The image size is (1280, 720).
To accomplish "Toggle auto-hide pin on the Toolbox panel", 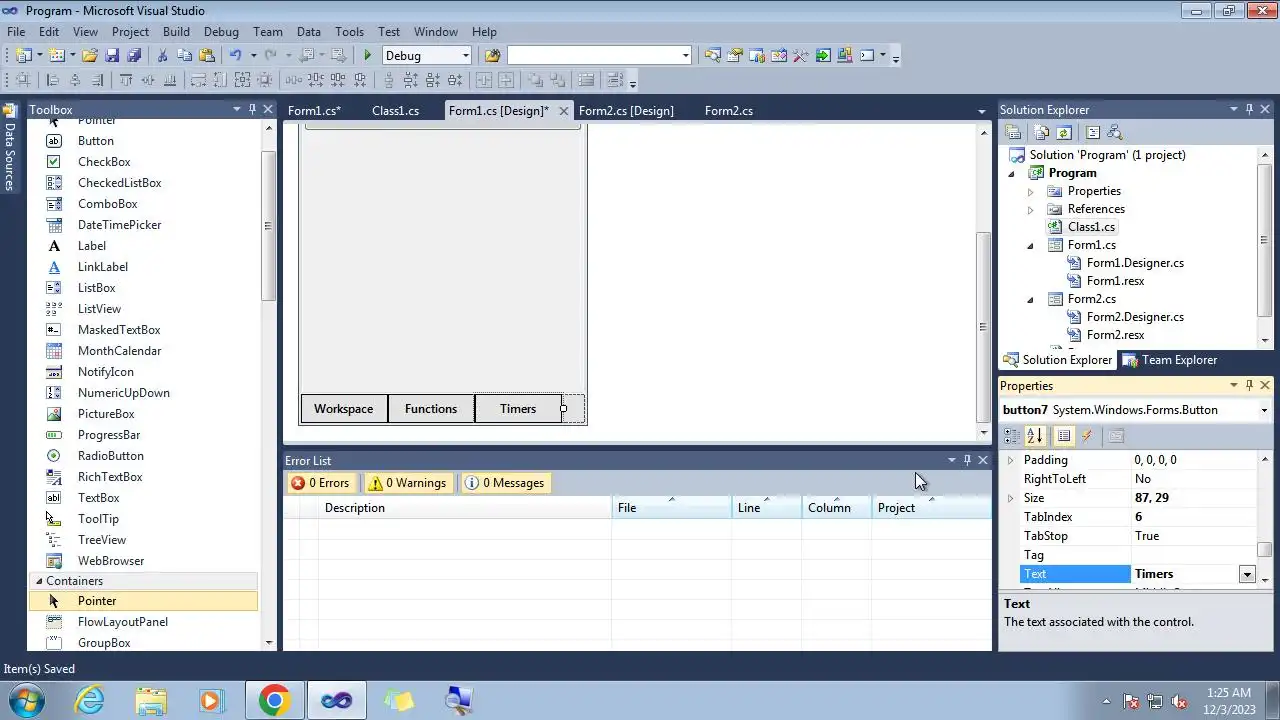I will point(252,109).
